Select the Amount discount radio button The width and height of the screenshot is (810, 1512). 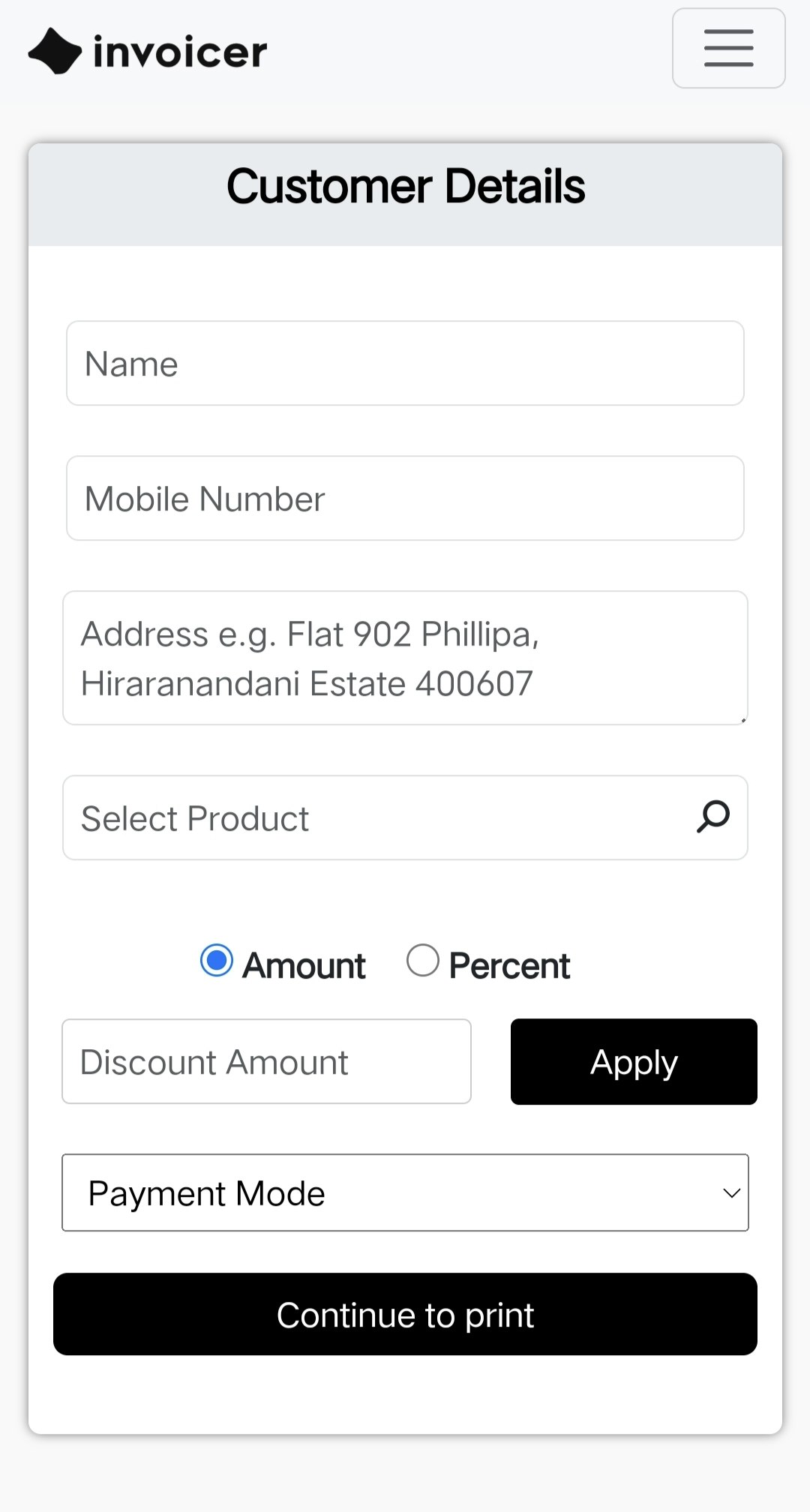217,961
